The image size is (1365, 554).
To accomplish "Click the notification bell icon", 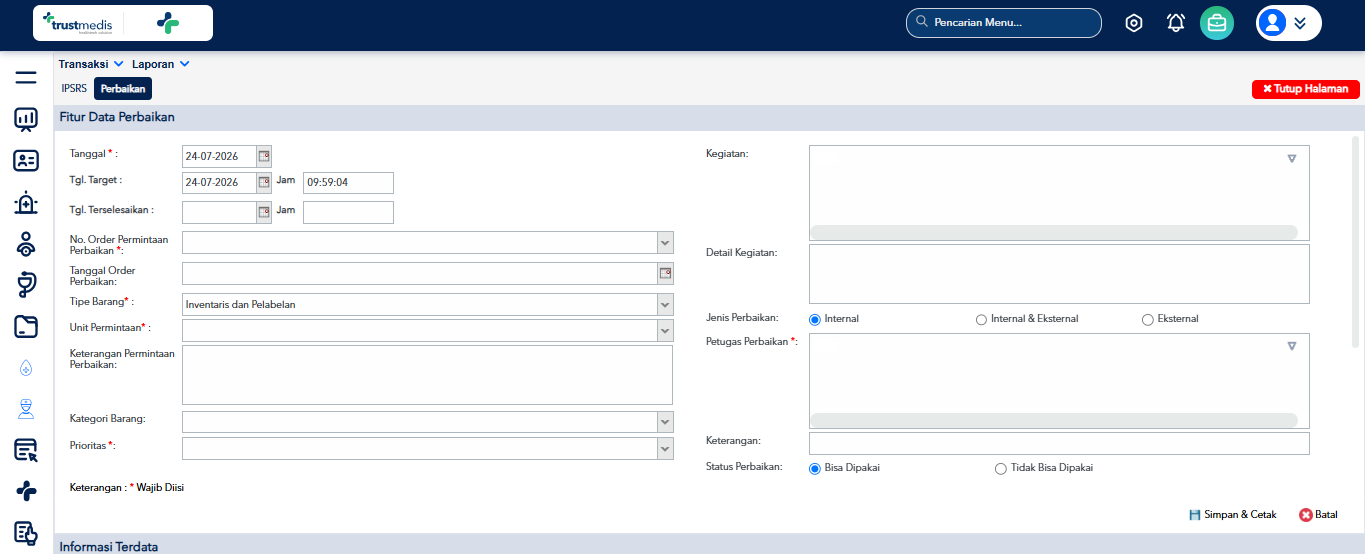I will (1176, 23).
